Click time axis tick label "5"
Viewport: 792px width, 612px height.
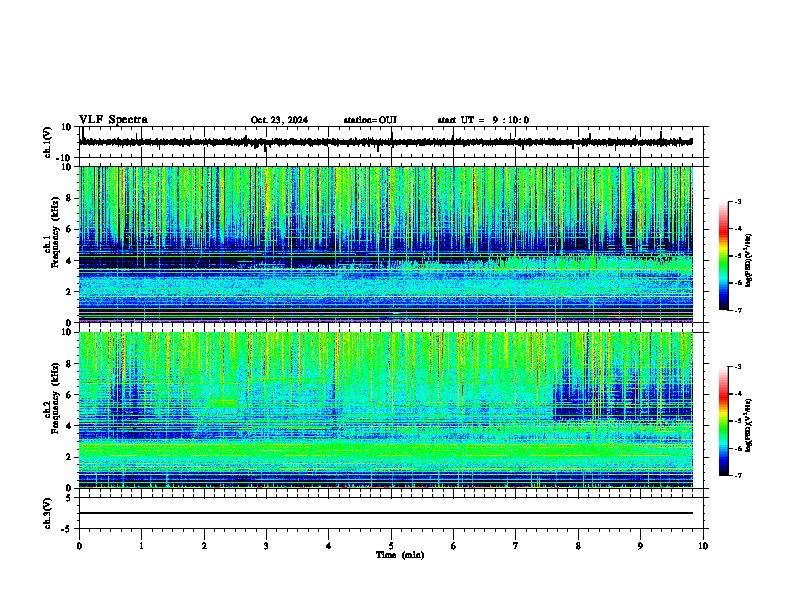(x=391, y=546)
